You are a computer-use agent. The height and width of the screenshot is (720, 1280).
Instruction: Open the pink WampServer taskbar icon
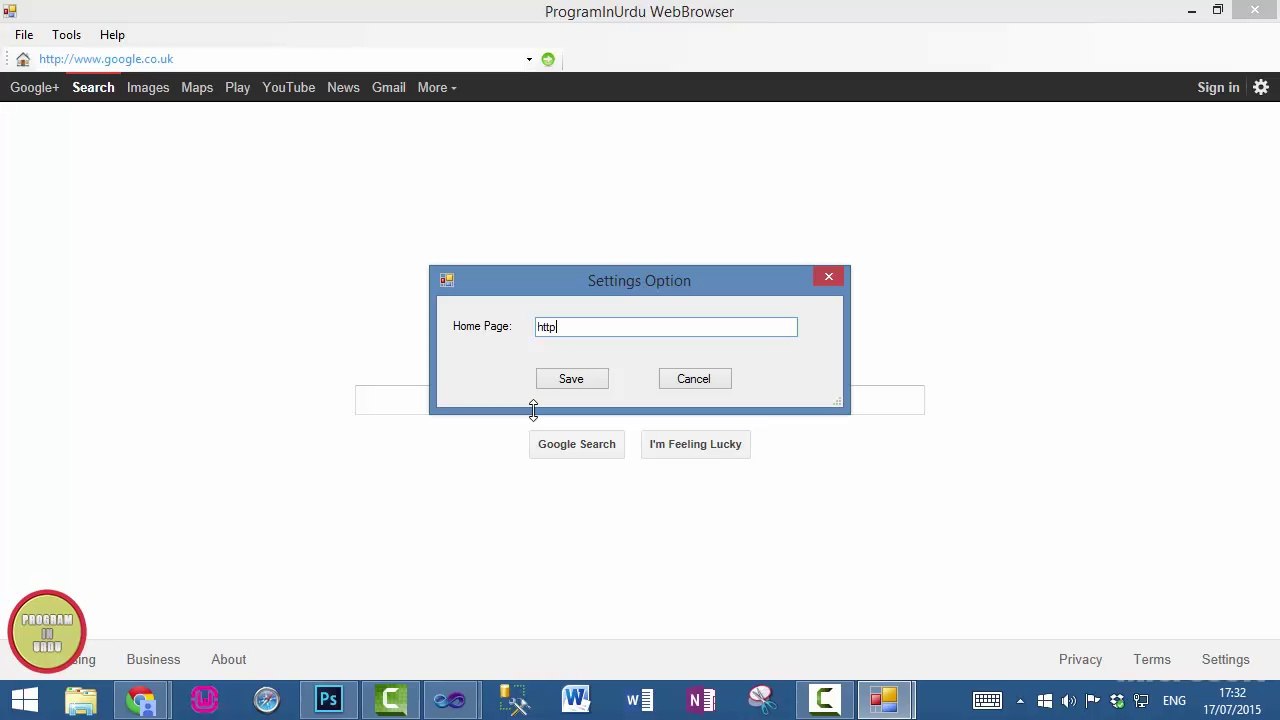tap(205, 700)
